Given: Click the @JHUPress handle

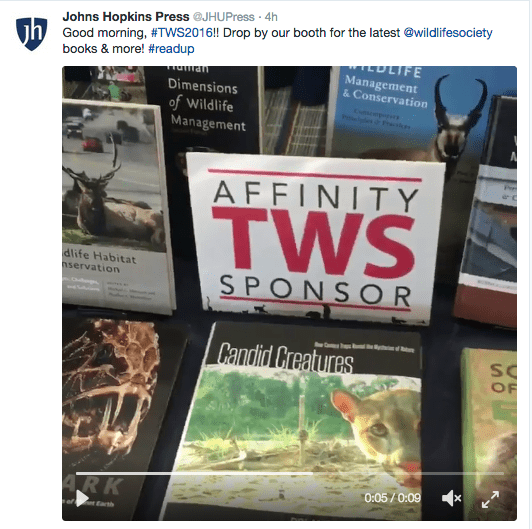Looking at the screenshot, I should tap(224, 17).
